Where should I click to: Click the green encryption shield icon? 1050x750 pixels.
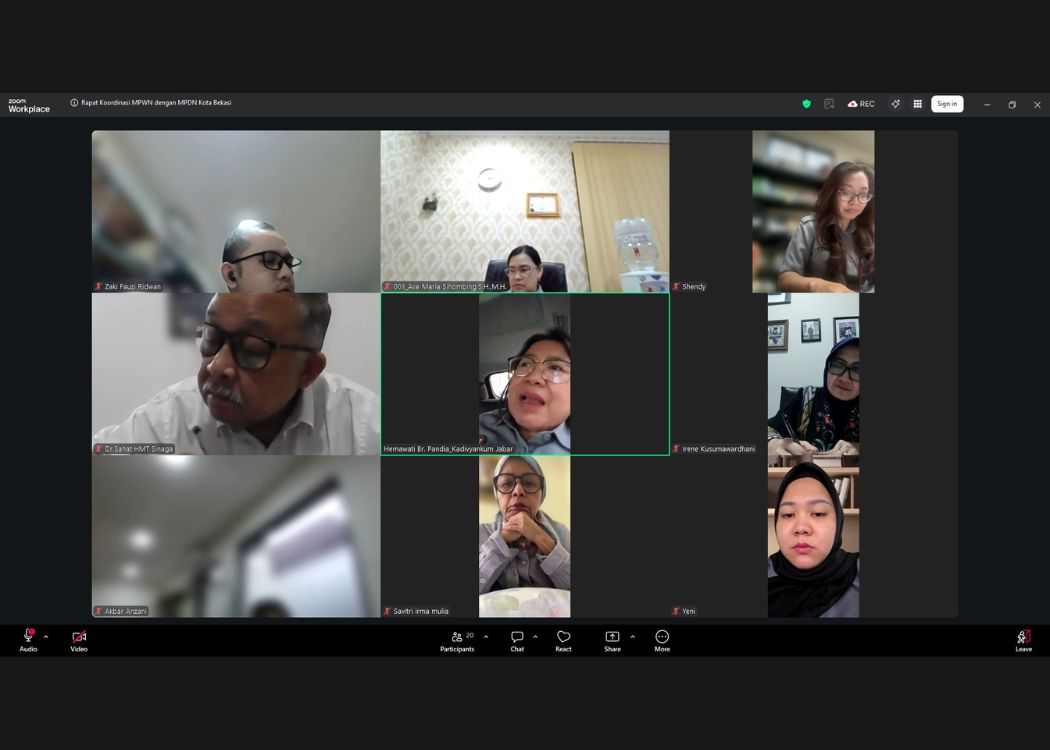click(x=806, y=104)
